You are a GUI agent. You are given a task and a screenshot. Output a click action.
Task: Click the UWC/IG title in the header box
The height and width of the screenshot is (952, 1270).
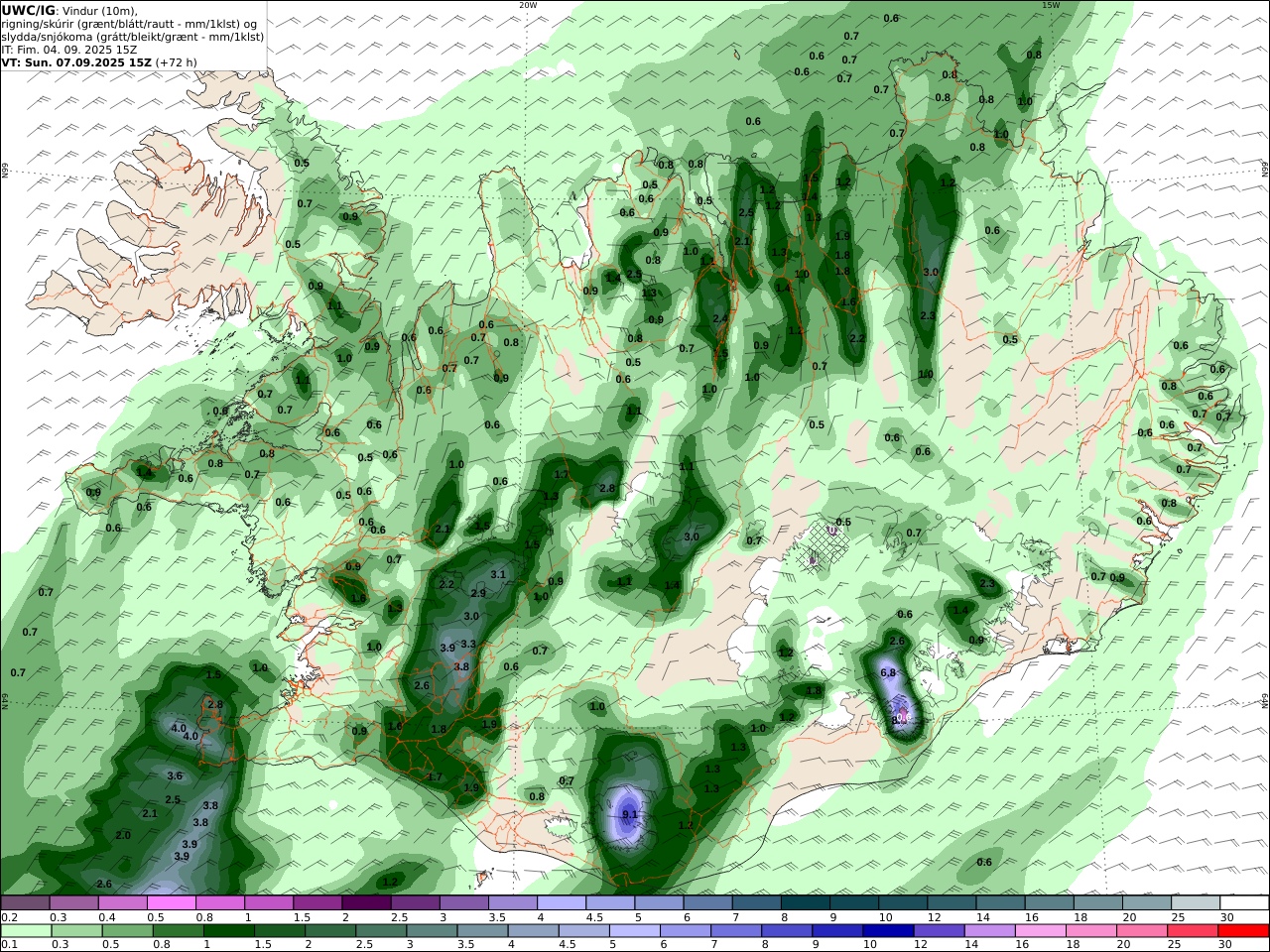tap(28, 11)
